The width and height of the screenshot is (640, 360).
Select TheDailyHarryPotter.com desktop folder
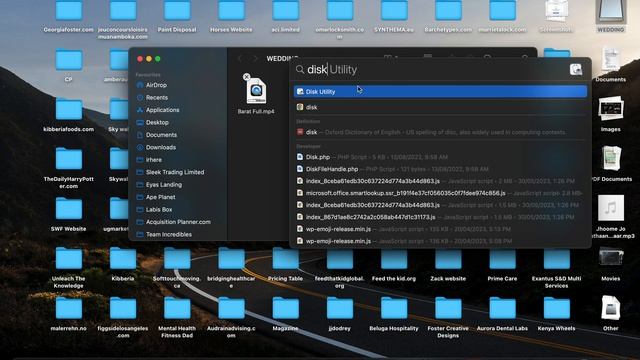[x=69, y=168]
